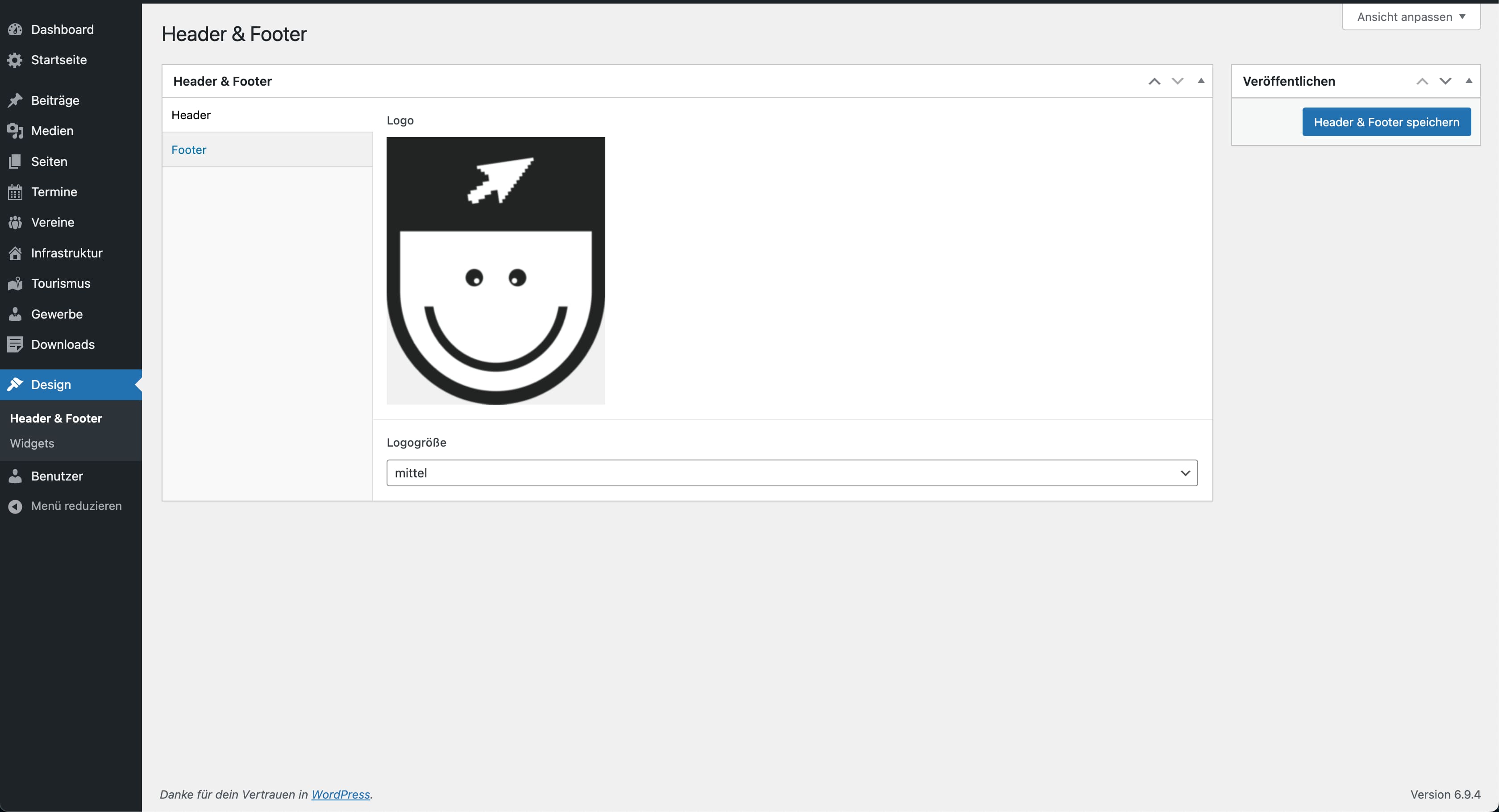Image resolution: width=1499 pixels, height=812 pixels.
Task: Open the Widgets submenu item
Action: tap(32, 443)
